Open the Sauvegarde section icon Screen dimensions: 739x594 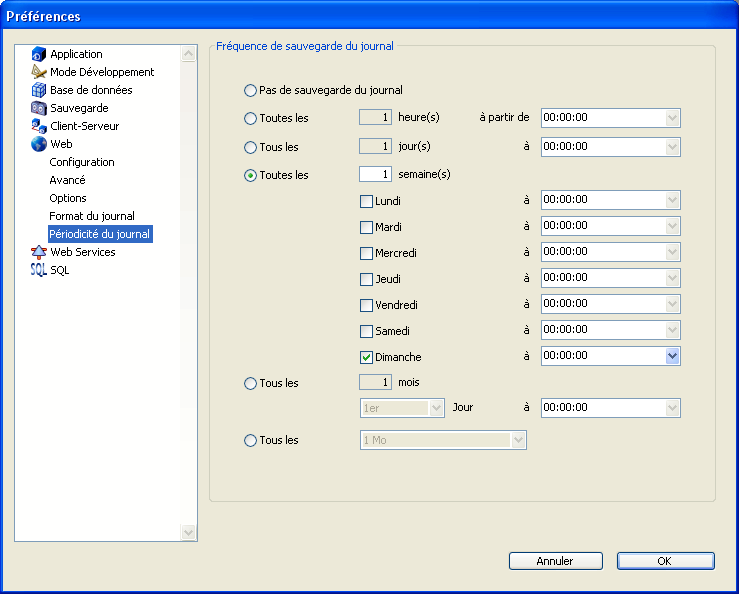(x=39, y=108)
